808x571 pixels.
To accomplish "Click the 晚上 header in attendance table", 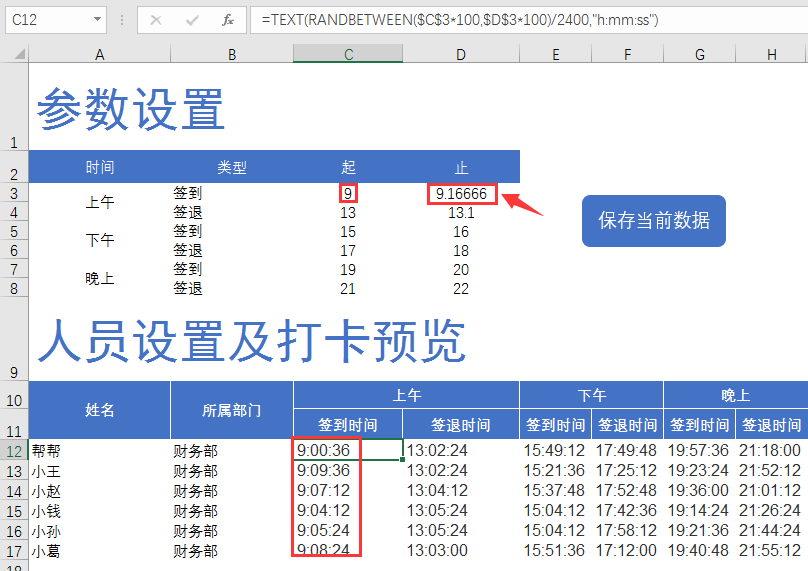I will (735, 395).
